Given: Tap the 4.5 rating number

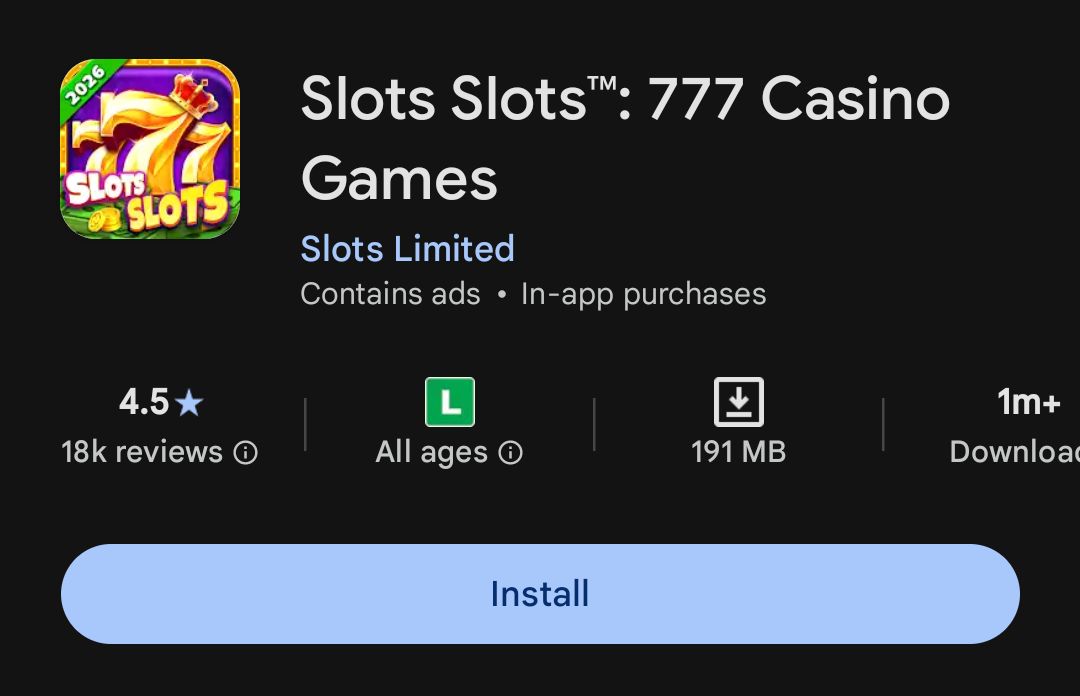Looking at the screenshot, I should coord(144,402).
